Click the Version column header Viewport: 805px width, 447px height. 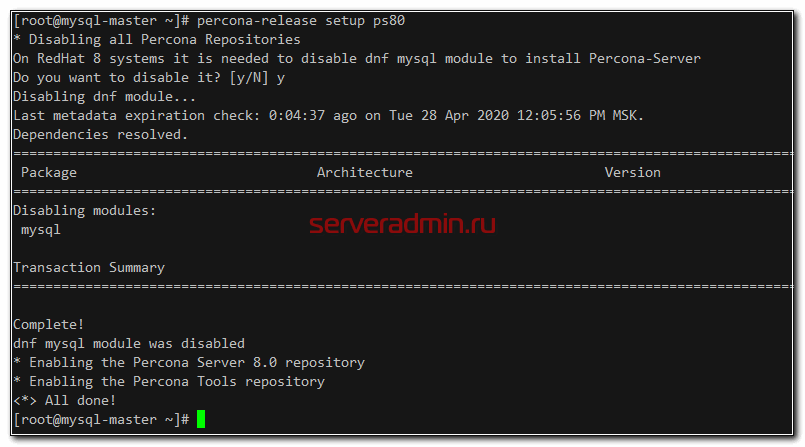pos(632,172)
